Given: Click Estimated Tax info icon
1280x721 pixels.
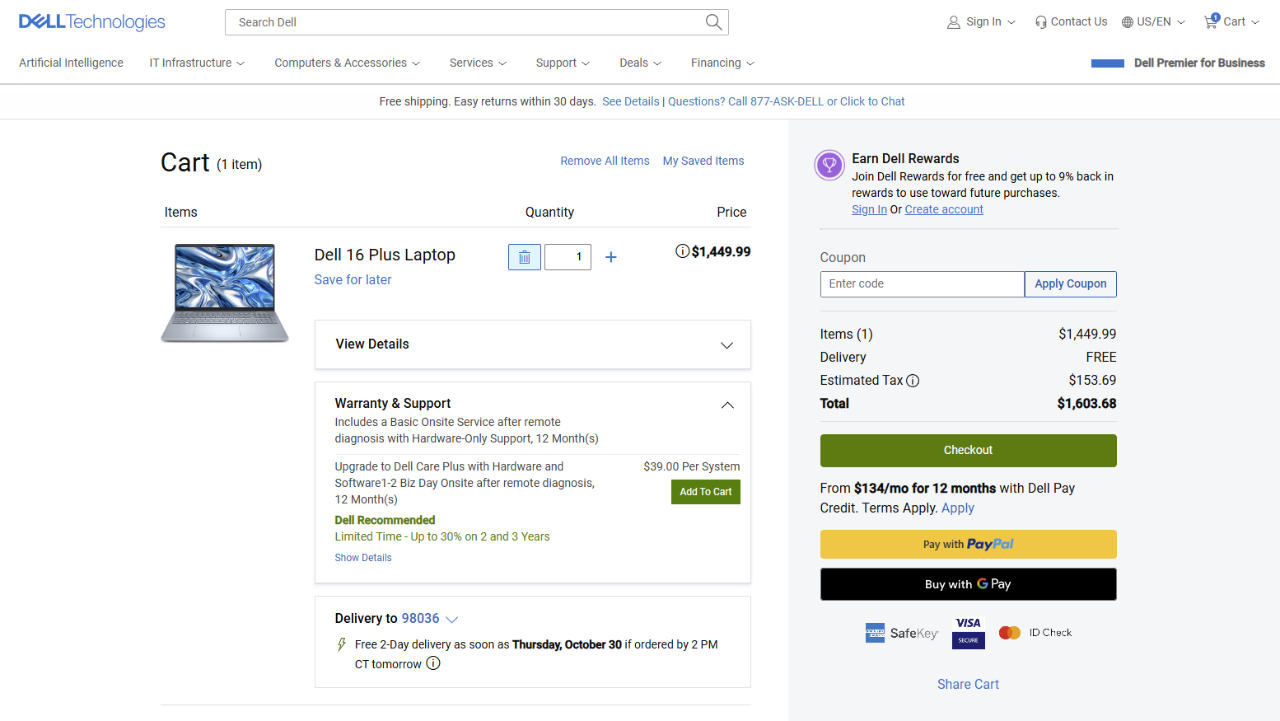Looking at the screenshot, I should (912, 381).
